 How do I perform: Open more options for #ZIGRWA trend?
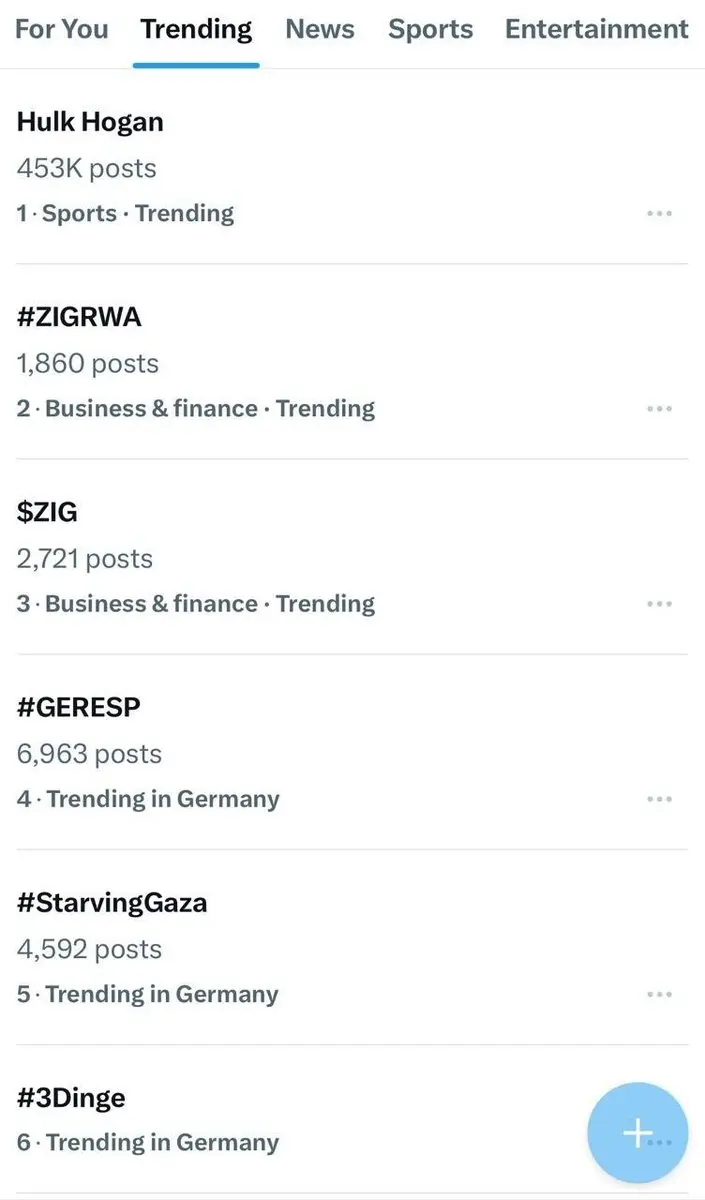click(659, 409)
